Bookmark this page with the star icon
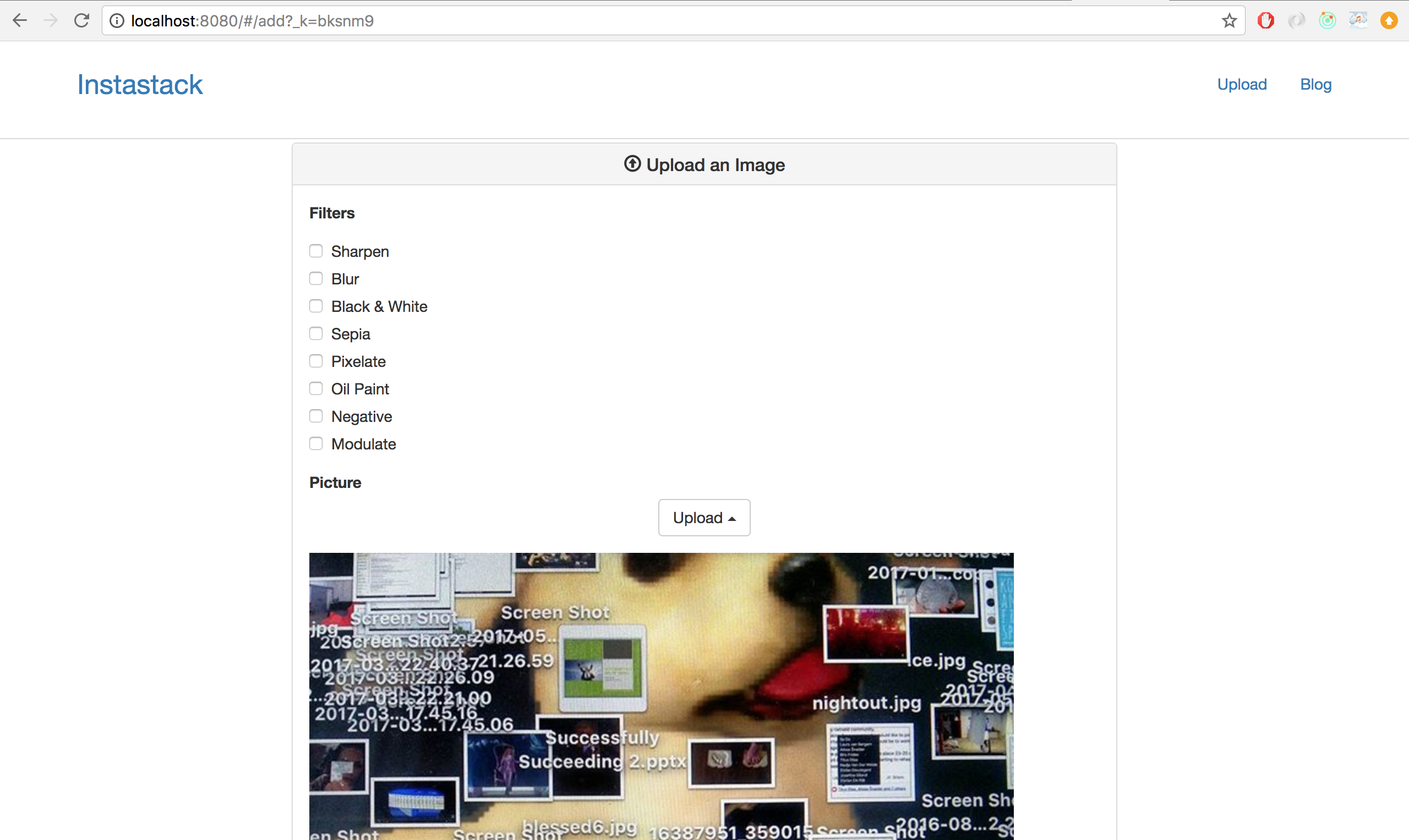 [x=1229, y=20]
